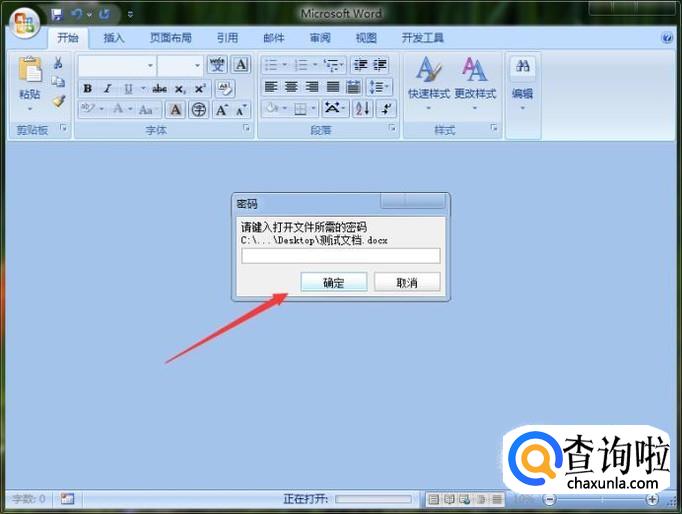
Task: Open the 编辑 find menu
Action: 522,83
